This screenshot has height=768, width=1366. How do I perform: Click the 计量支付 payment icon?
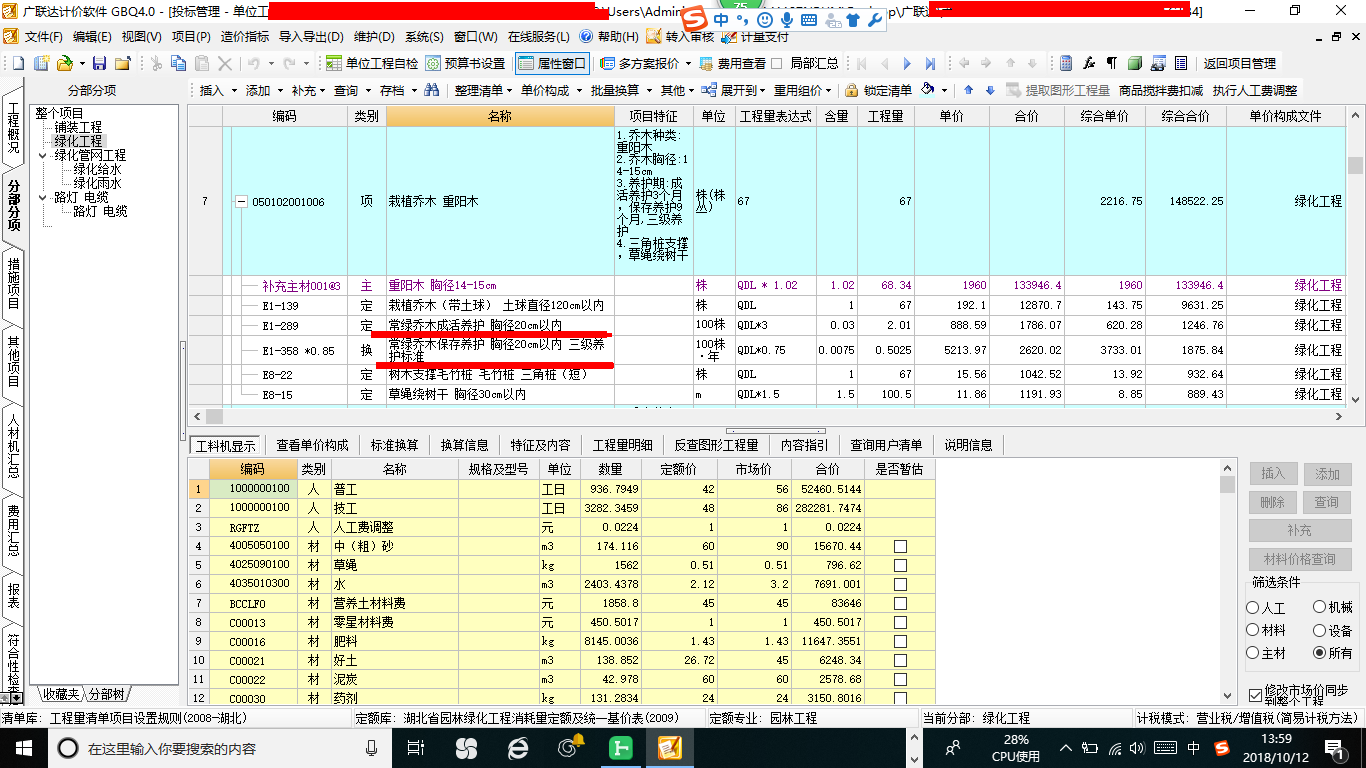730,37
